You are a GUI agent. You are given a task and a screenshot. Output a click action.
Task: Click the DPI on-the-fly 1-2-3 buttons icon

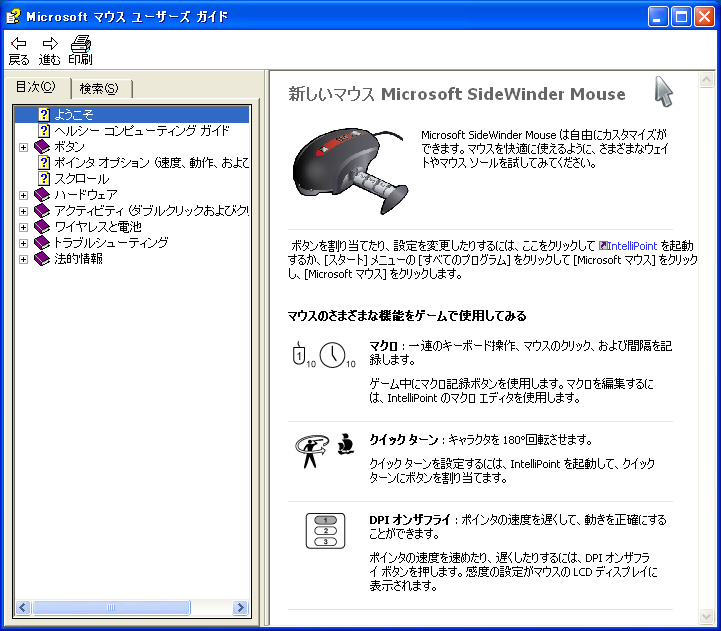coord(326,531)
